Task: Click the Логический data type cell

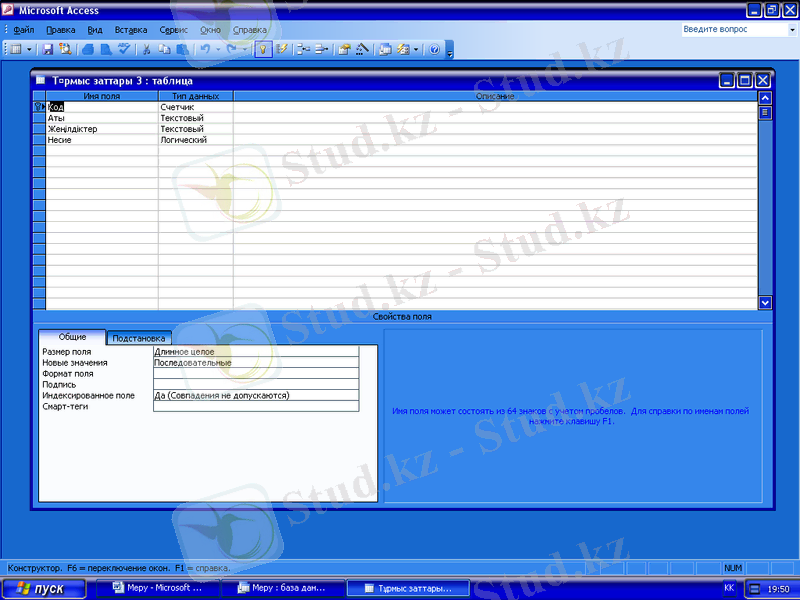Action: click(196, 140)
